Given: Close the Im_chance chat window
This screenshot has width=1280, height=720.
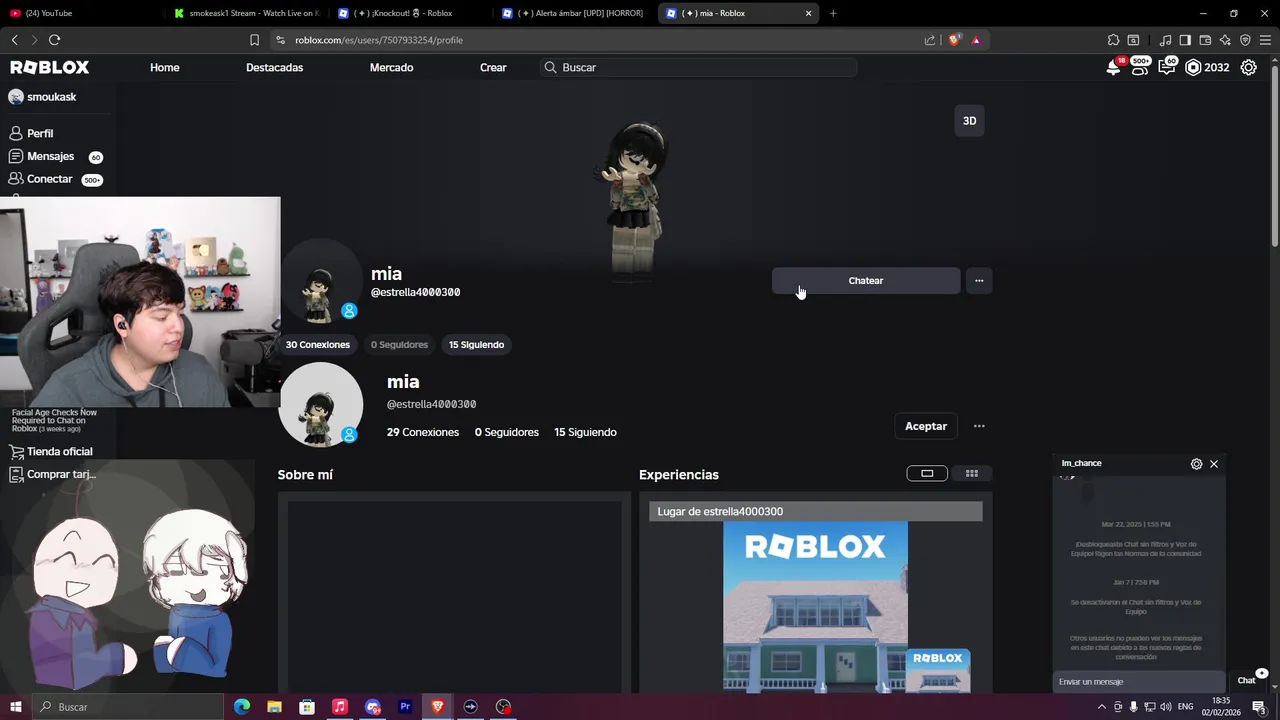Looking at the screenshot, I should point(1214,464).
